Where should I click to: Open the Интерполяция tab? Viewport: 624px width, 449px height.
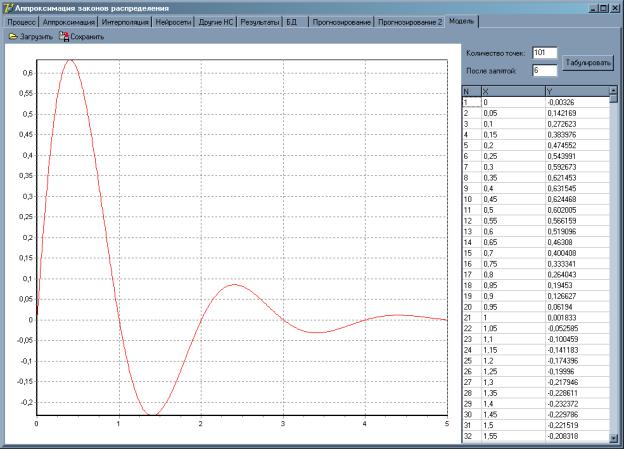125,22
